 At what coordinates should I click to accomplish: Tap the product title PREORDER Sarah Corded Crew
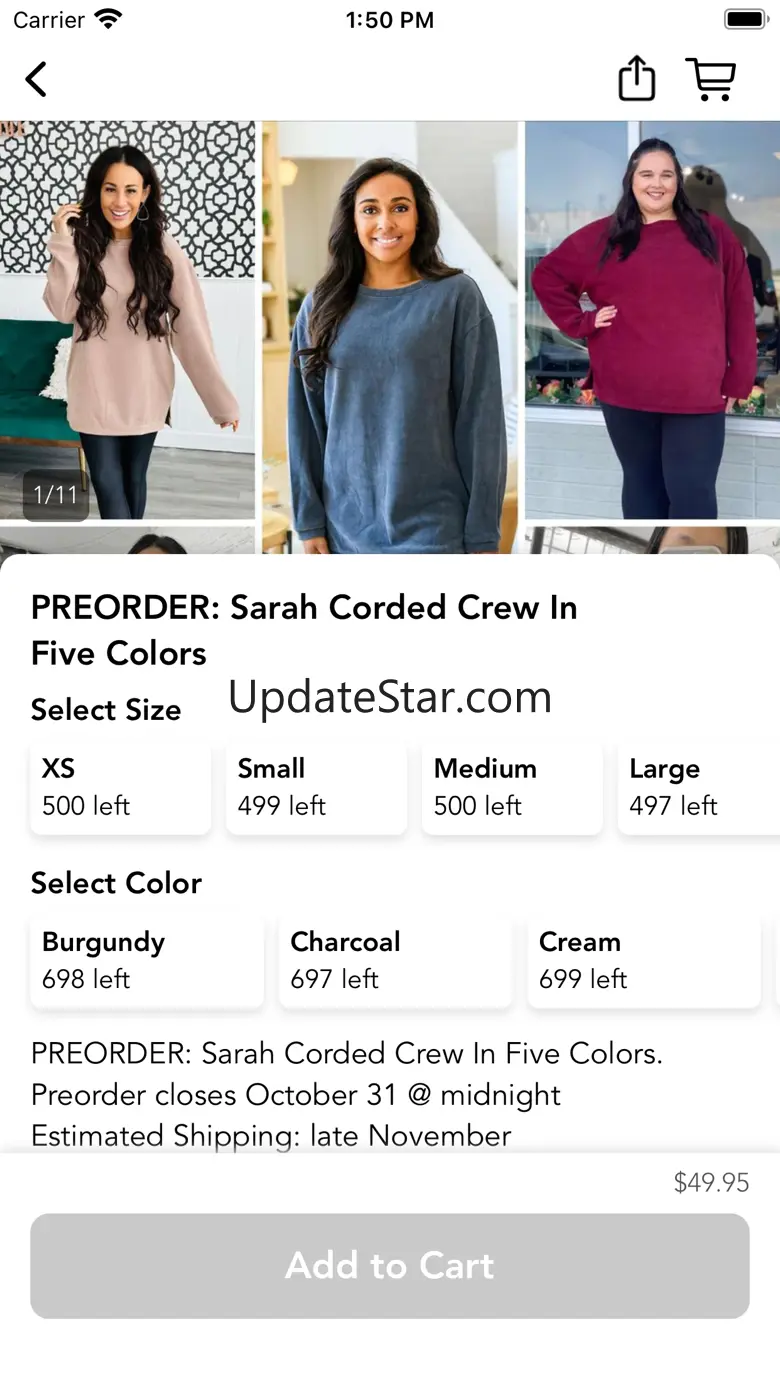(x=304, y=630)
